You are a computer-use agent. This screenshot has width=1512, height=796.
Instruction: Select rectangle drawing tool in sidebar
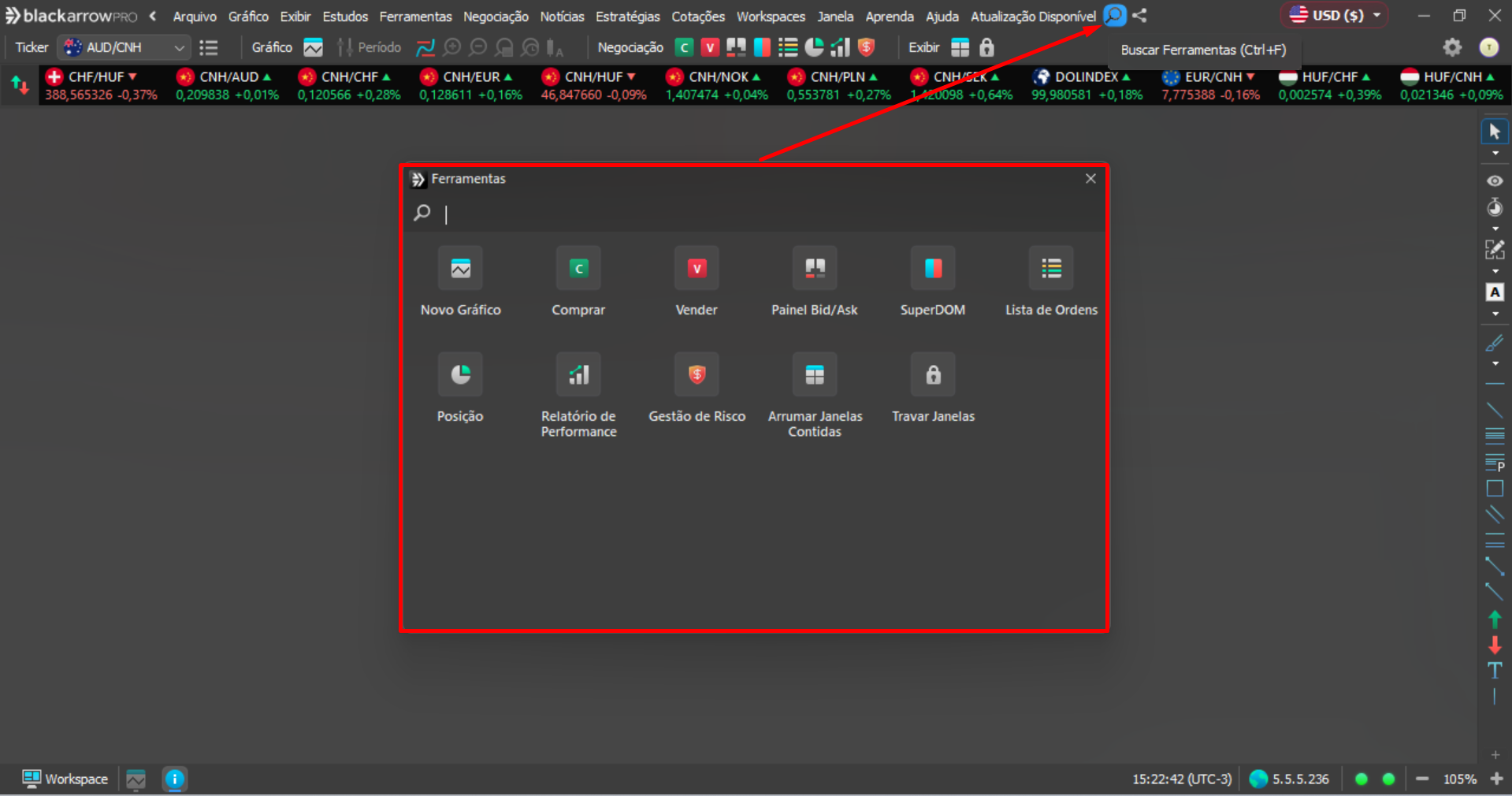point(1495,489)
